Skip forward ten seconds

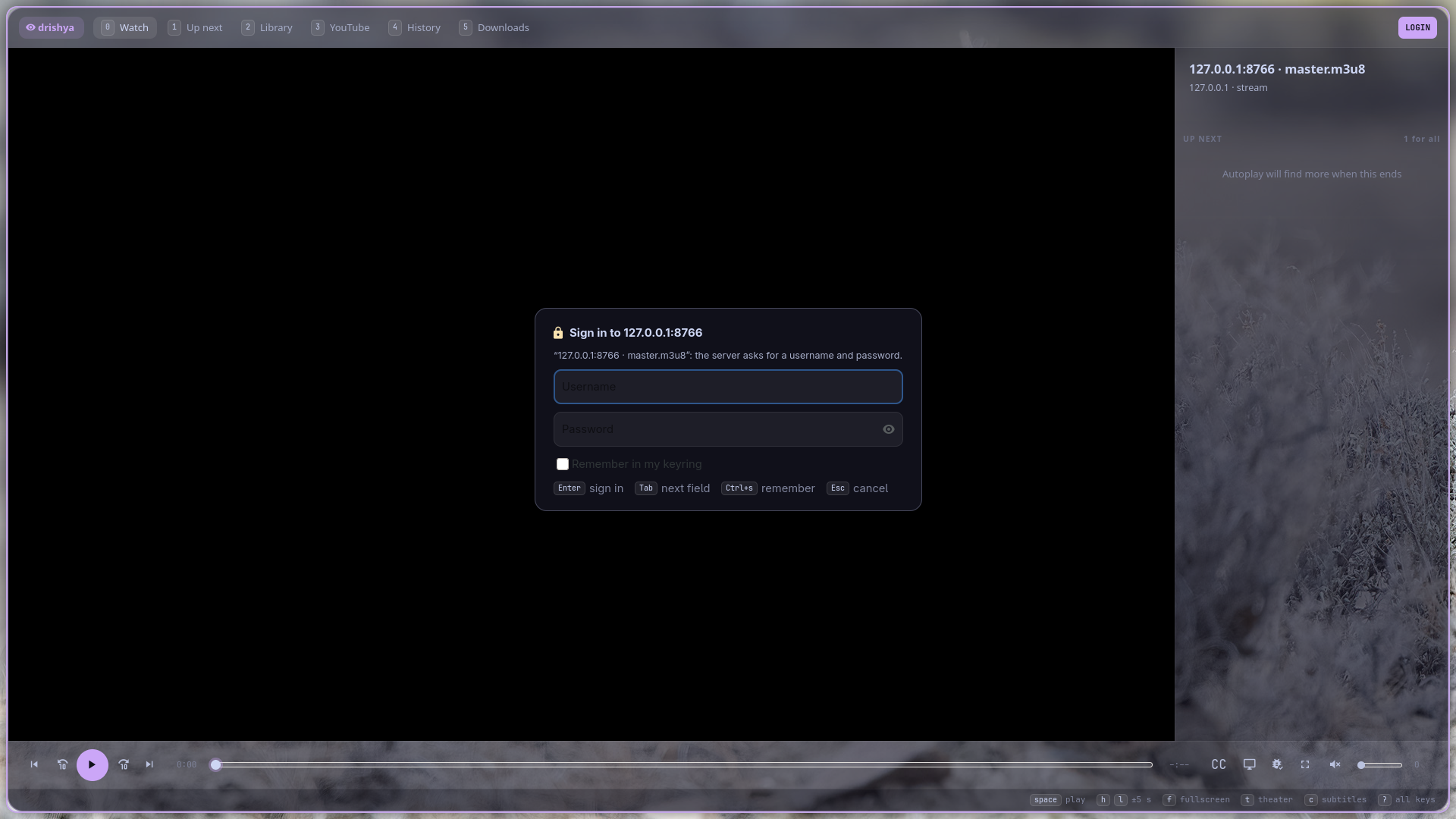pyautogui.click(x=124, y=764)
